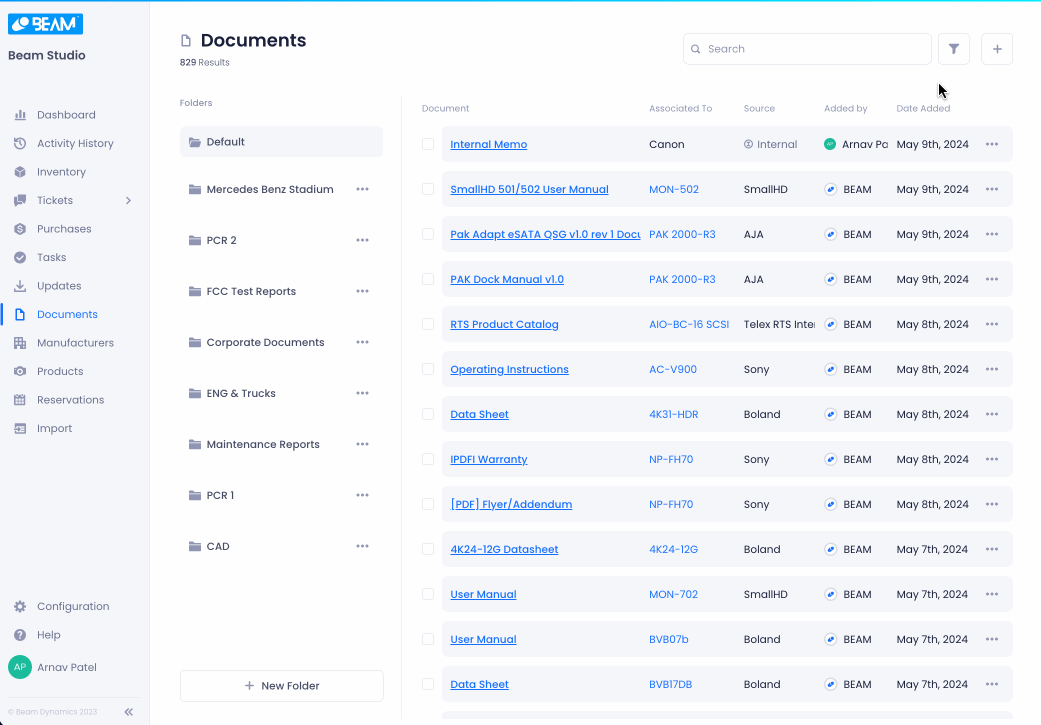1041x725 pixels.
Task: Open BVB17DB associated product link
Action: pyautogui.click(x=671, y=685)
